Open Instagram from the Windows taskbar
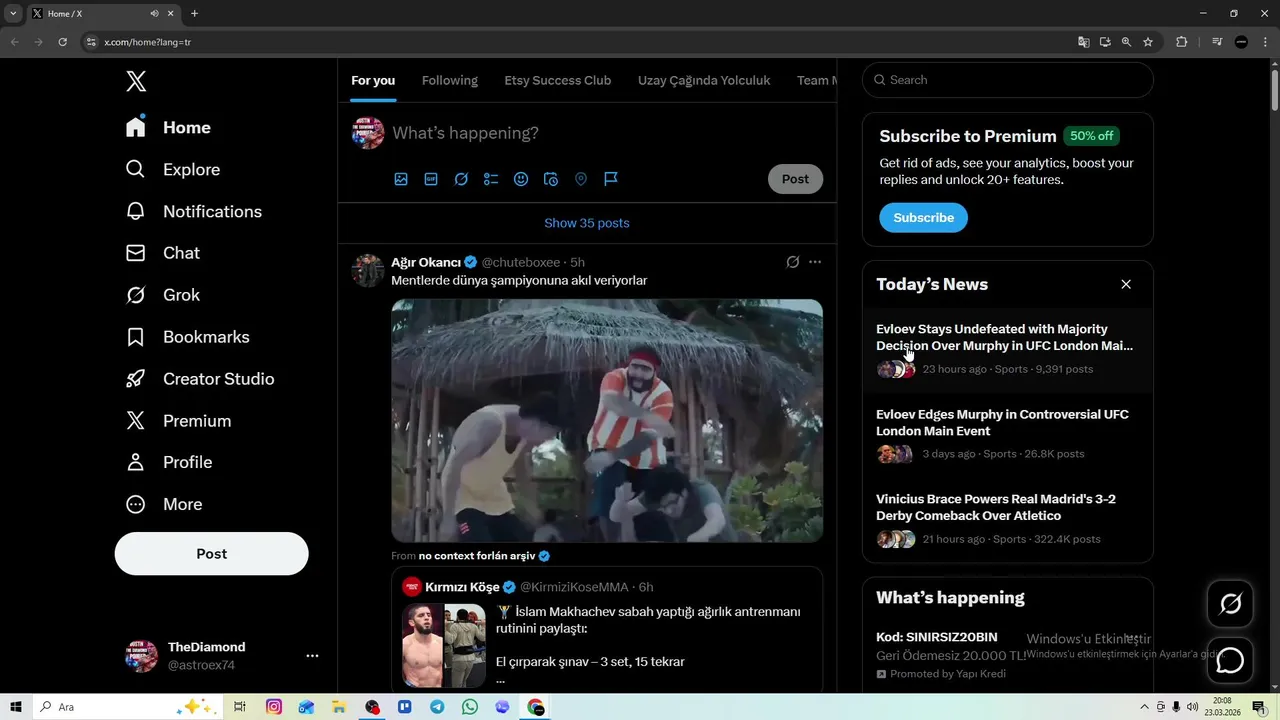Screen dimensions: 1280x720 [273, 707]
